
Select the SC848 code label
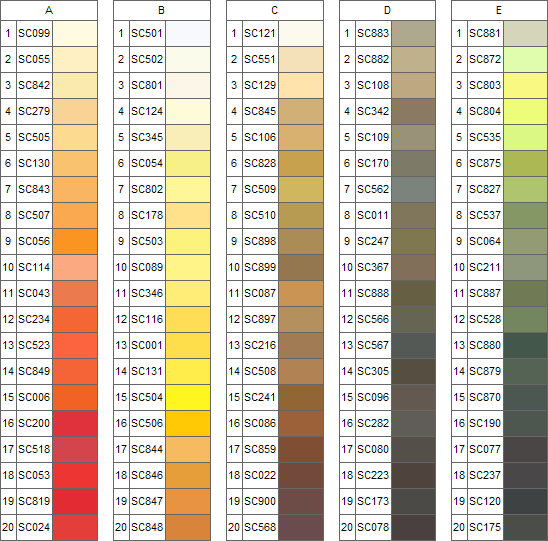coord(147,527)
